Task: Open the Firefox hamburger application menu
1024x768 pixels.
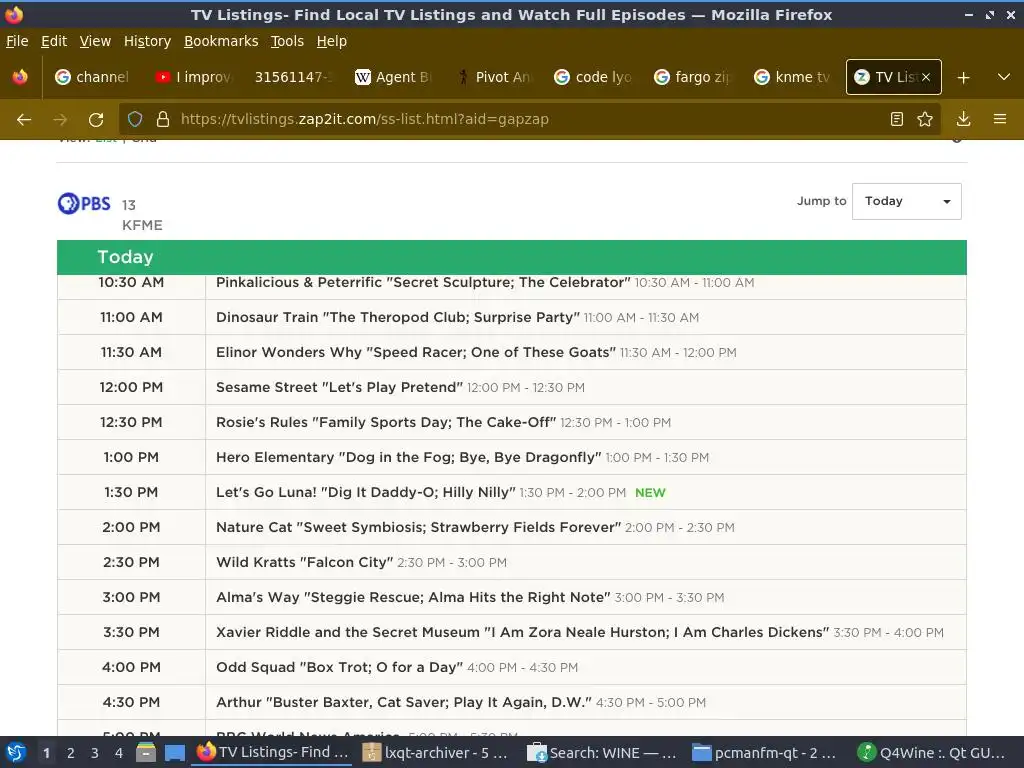Action: click(1000, 119)
